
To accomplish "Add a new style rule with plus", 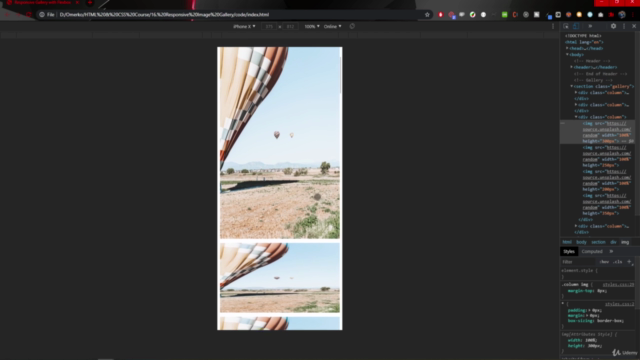I will click(x=629, y=262).
